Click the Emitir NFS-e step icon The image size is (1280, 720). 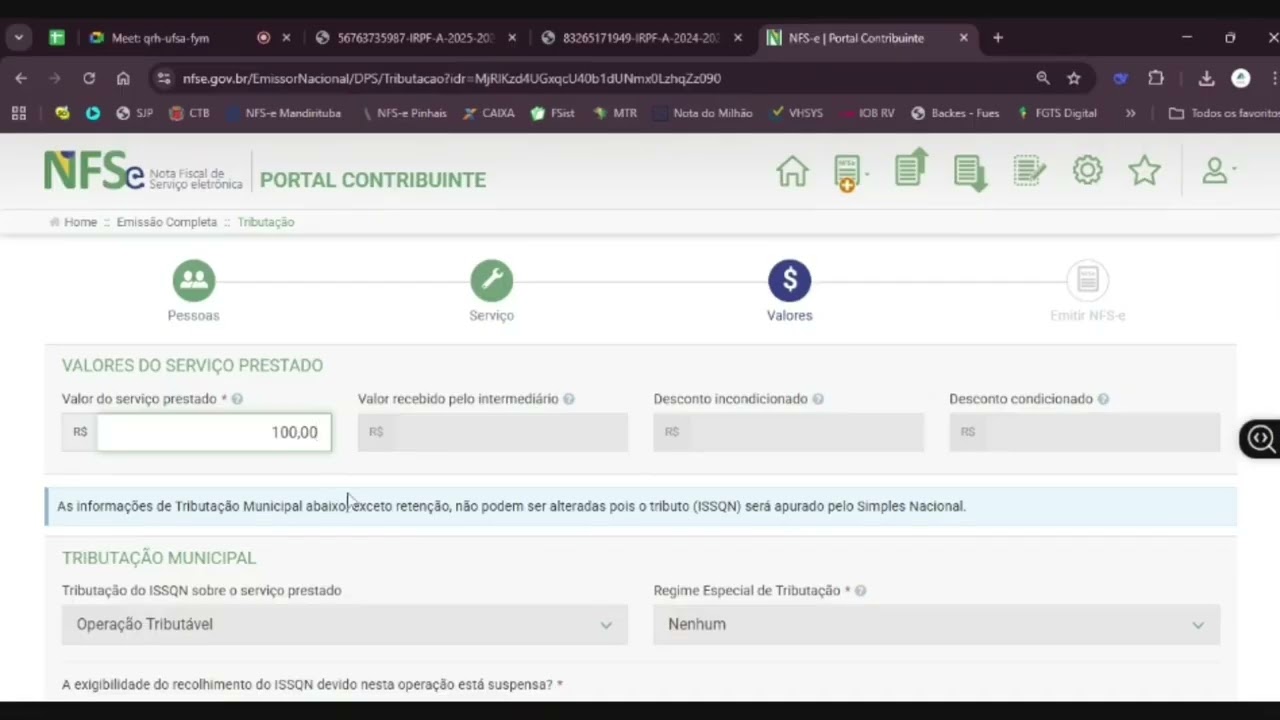pyautogui.click(x=1088, y=281)
